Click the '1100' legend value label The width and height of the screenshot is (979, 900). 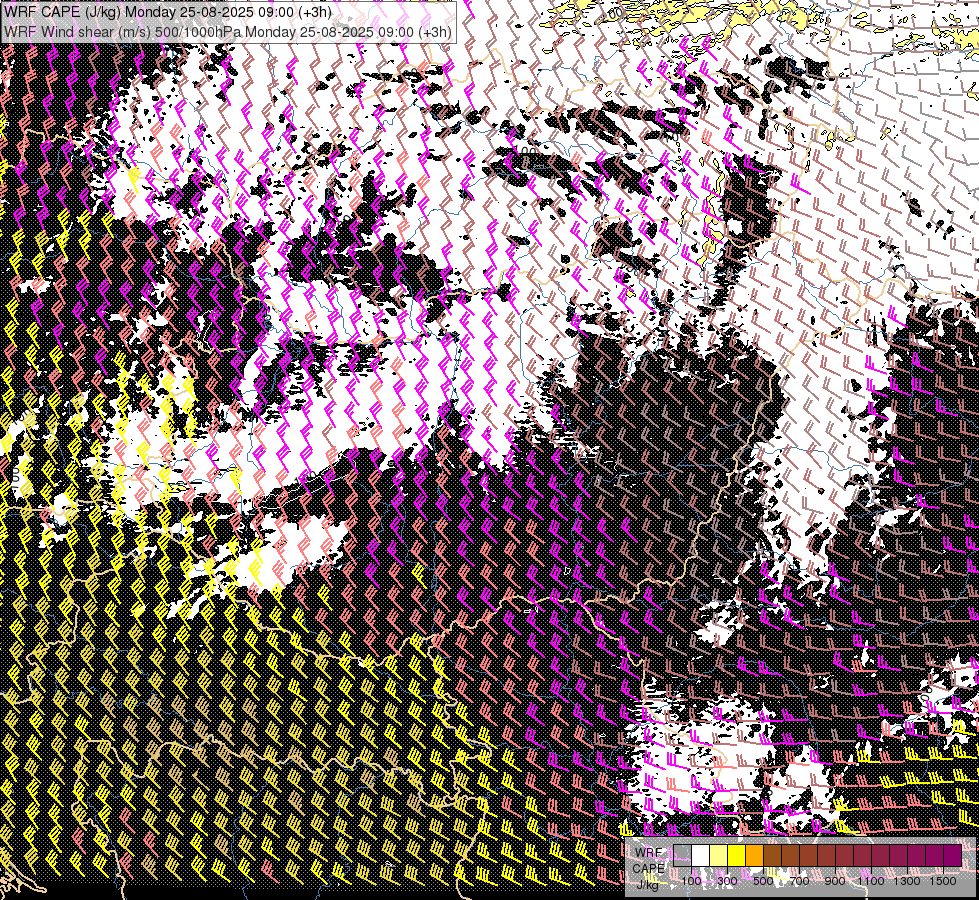pos(871,881)
